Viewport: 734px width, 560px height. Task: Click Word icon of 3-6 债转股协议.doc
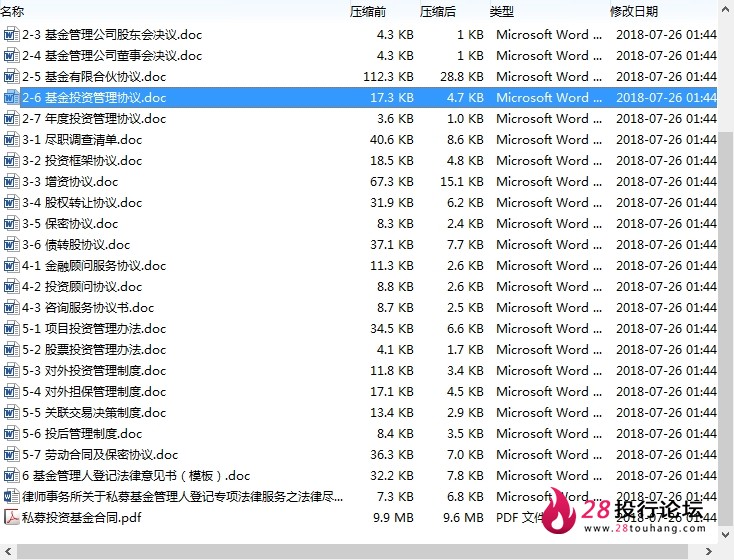pos(11,244)
